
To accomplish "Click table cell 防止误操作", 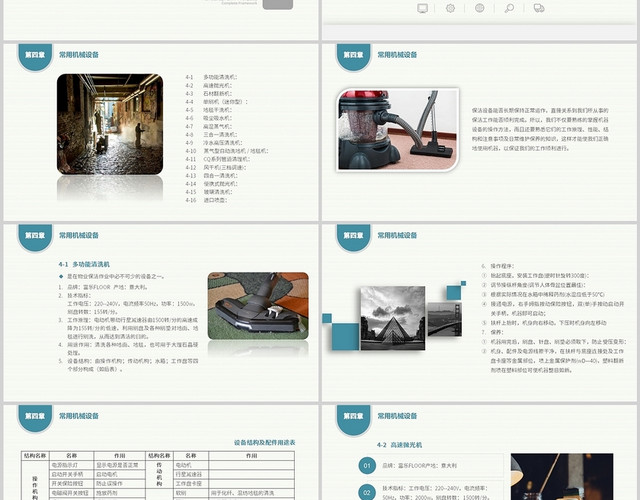I will (x=120, y=483).
